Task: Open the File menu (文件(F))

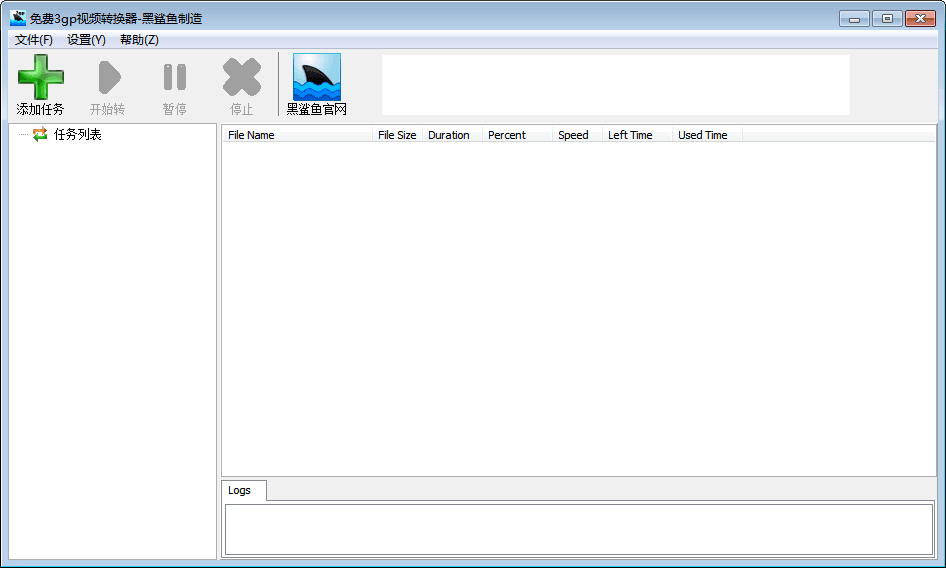Action: [x=34, y=40]
